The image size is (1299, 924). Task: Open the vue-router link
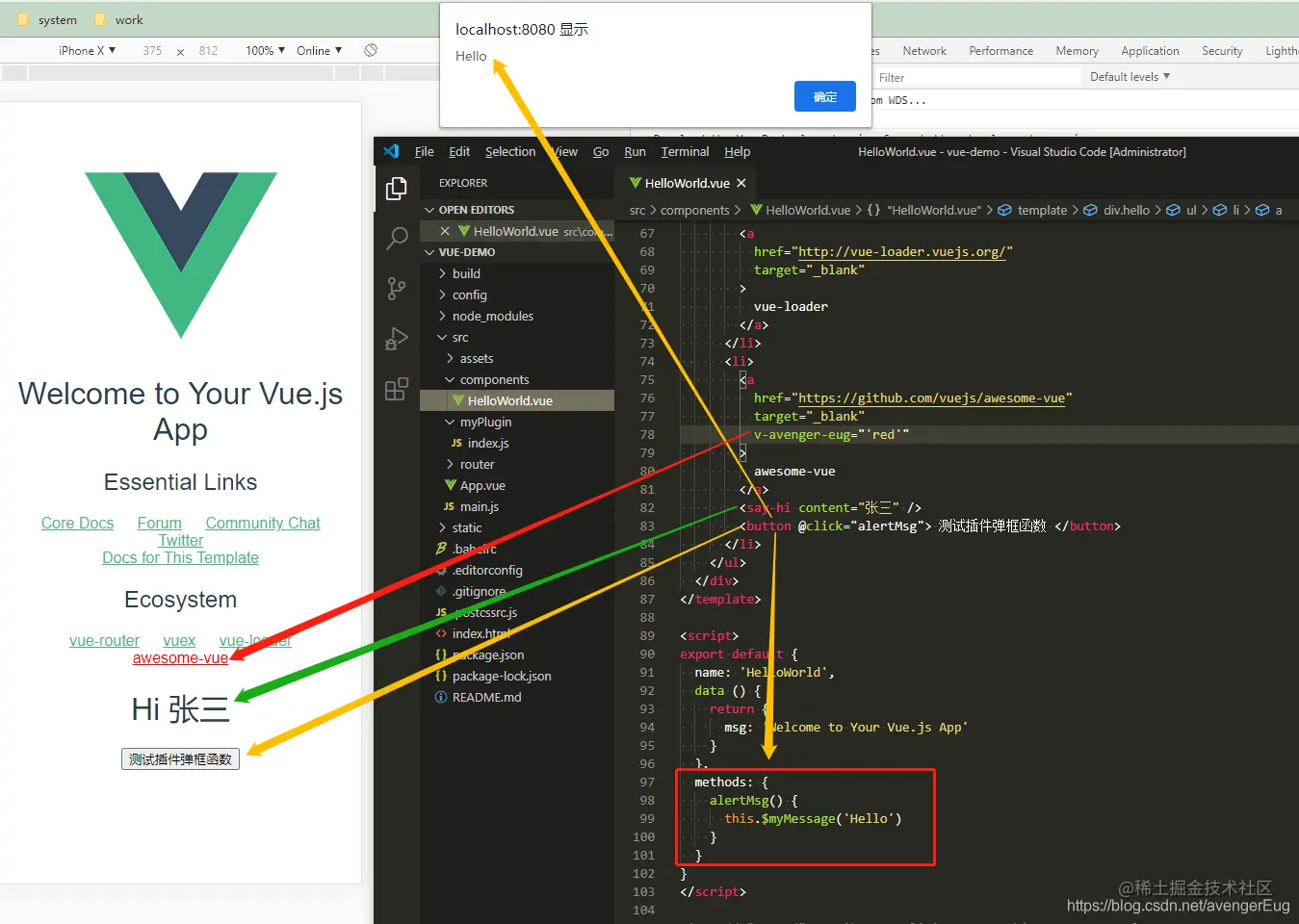click(104, 640)
